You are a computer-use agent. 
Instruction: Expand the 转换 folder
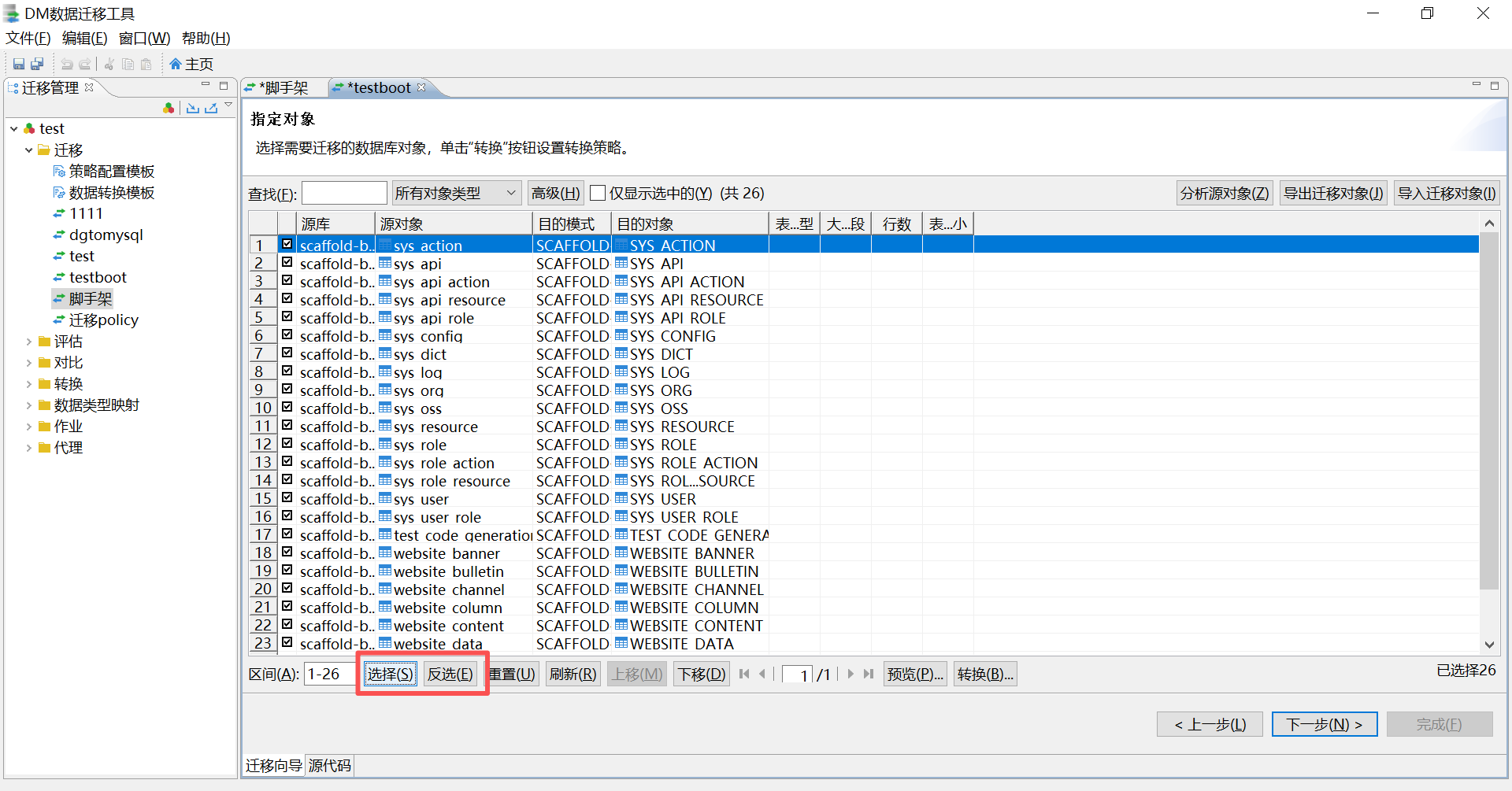coord(29,383)
